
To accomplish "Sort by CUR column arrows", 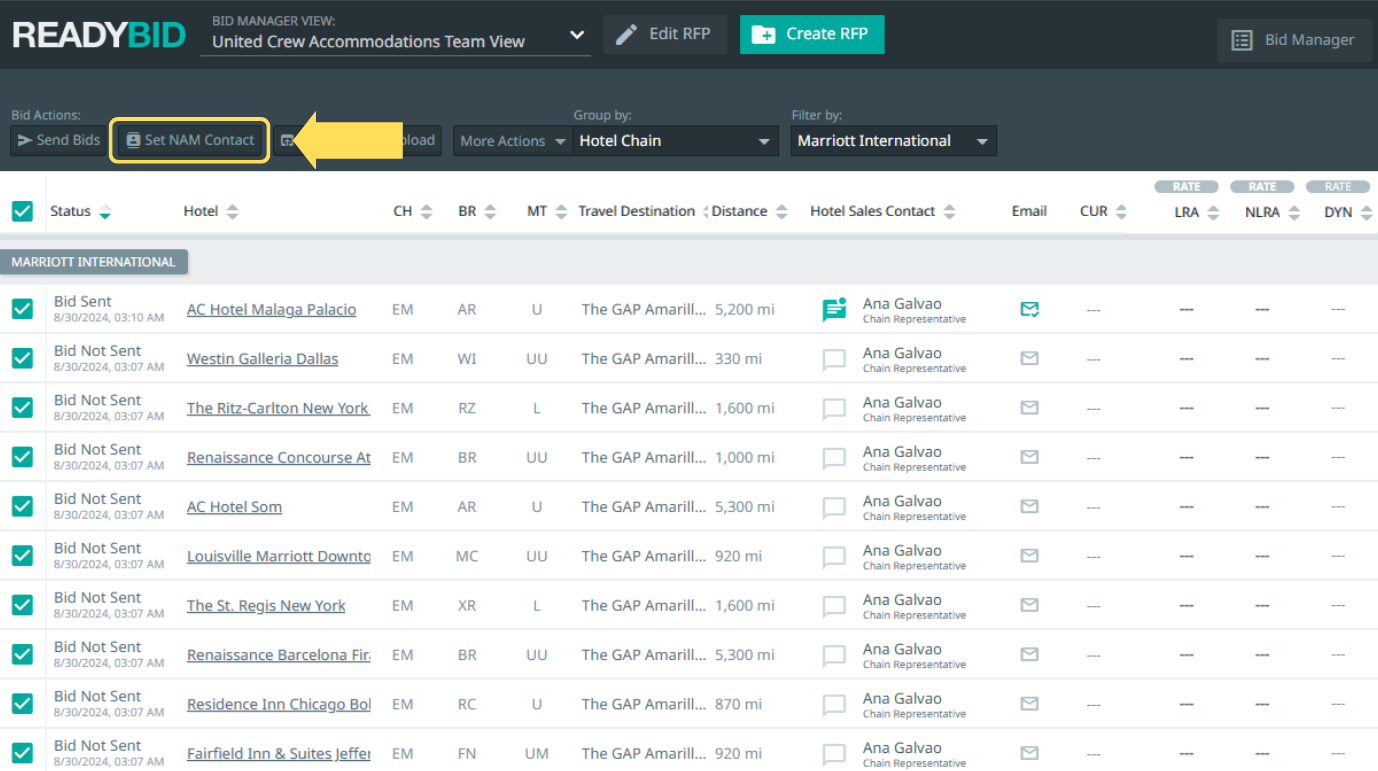I will [x=1121, y=212].
